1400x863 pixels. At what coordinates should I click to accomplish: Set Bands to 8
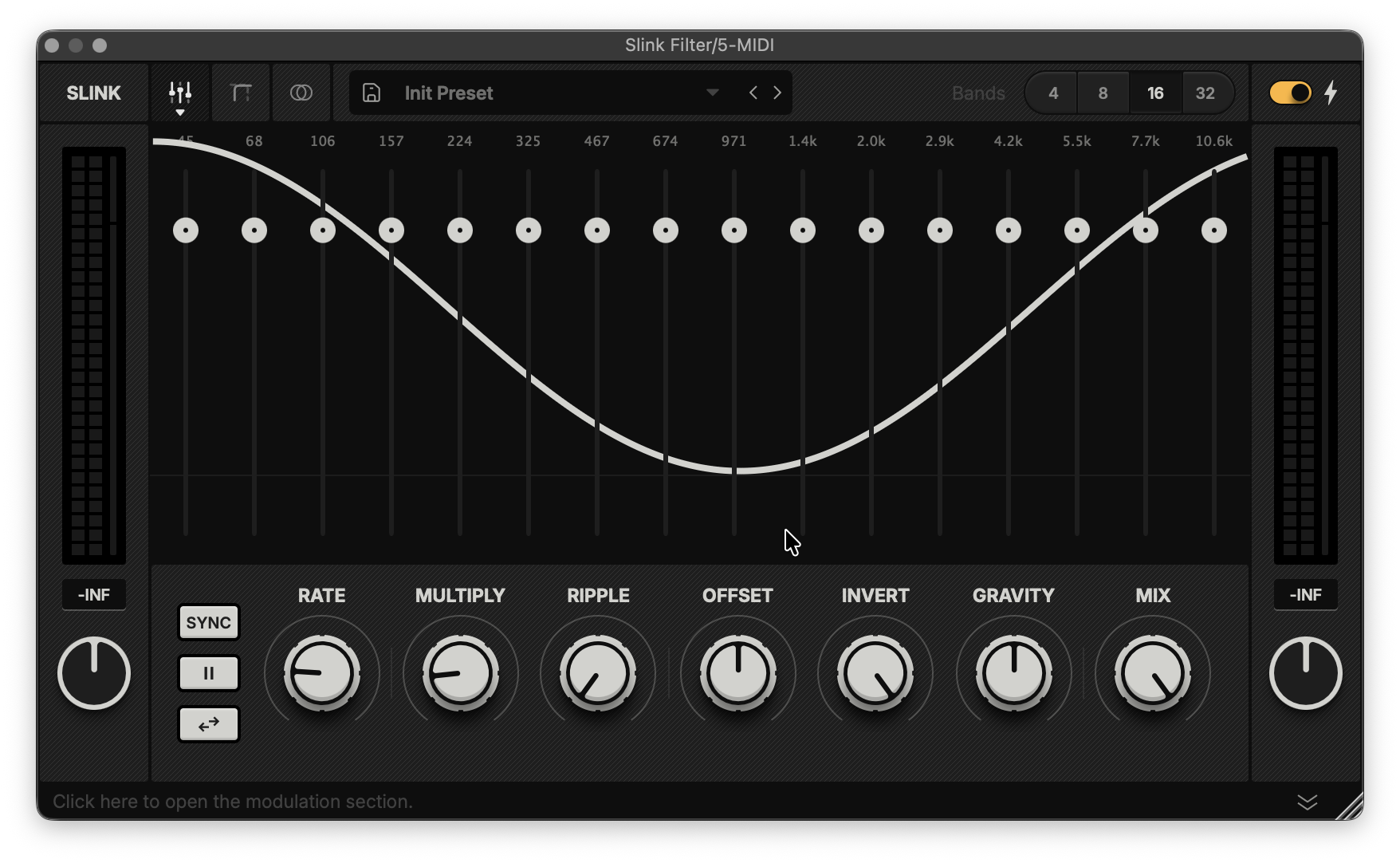(x=1103, y=93)
